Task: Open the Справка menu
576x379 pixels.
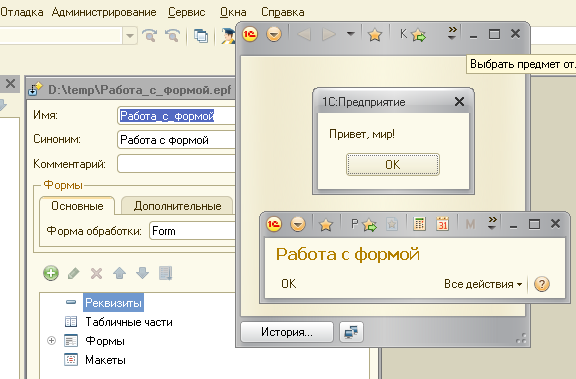Action: 282,12
